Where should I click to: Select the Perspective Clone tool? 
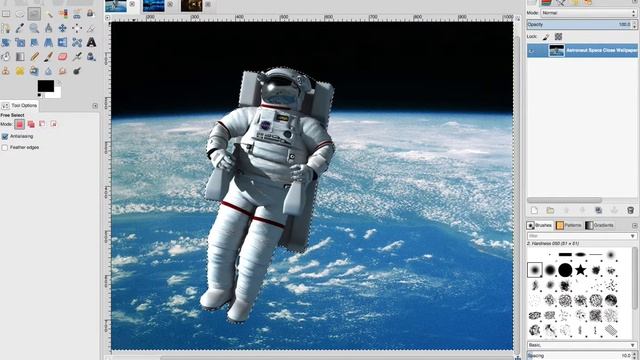34,71
